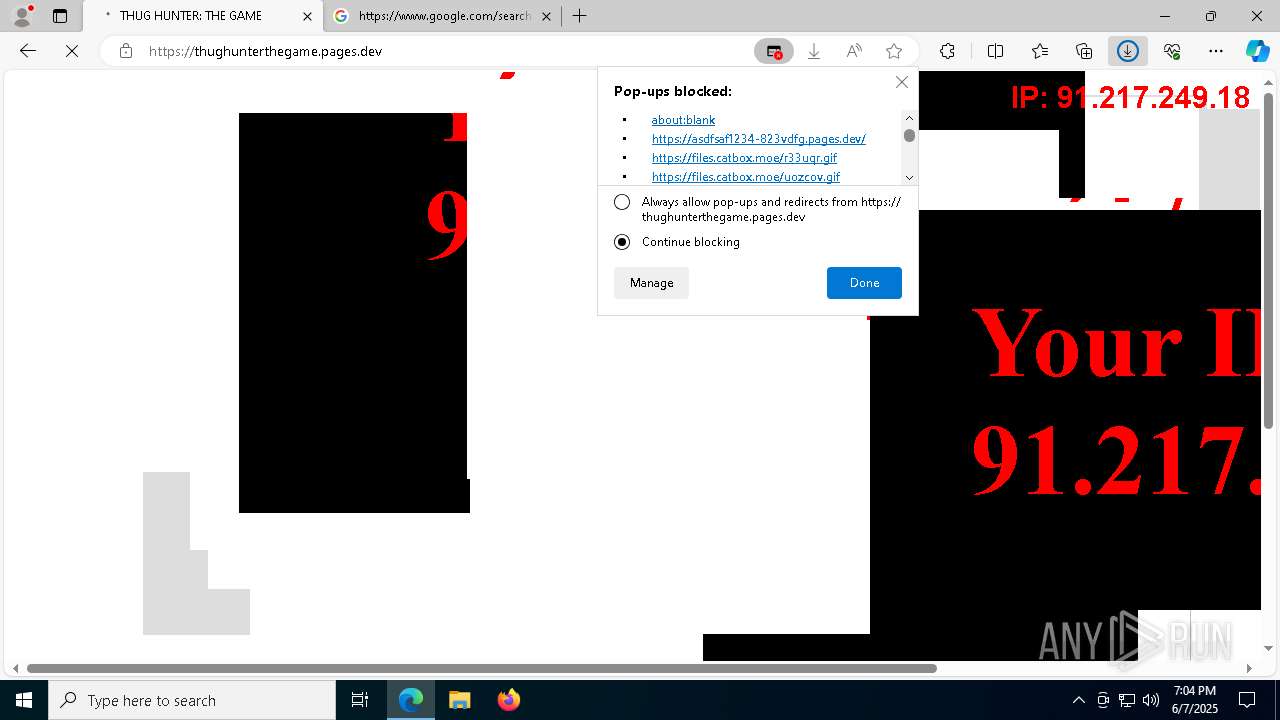Image resolution: width=1280 pixels, height=720 pixels.
Task: Go back using the back arrow
Action: (x=28, y=51)
